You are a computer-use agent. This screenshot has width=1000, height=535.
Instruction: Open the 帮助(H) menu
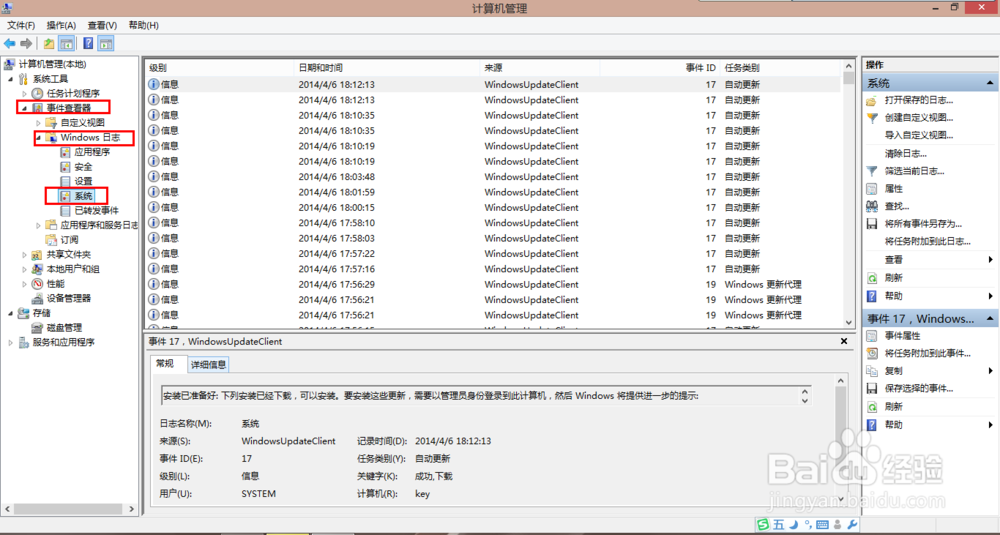coord(143,25)
